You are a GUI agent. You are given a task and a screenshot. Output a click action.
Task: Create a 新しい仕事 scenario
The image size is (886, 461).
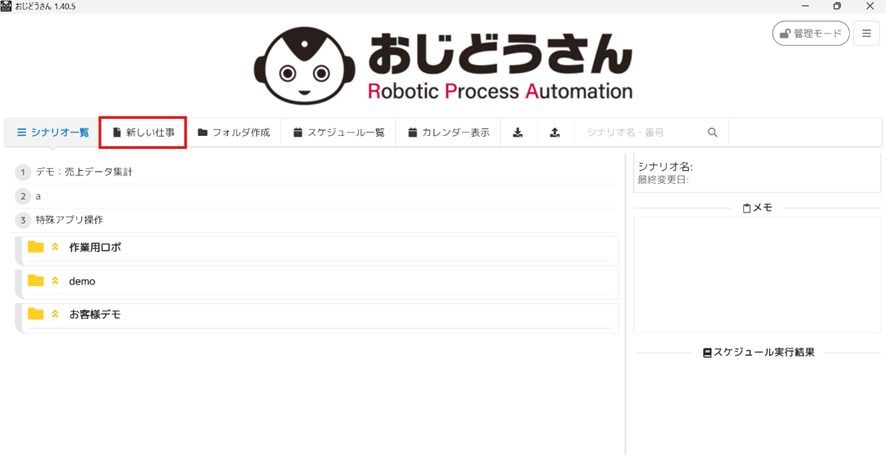143,132
